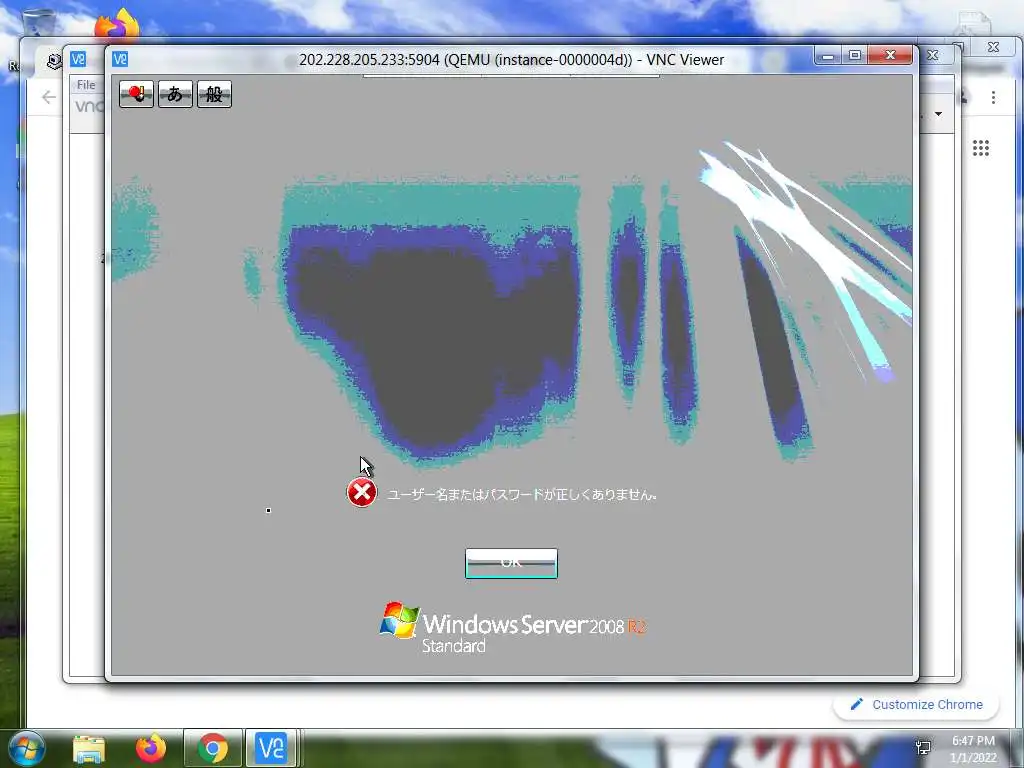Image resolution: width=1024 pixels, height=768 pixels.
Task: Close the Chrome browser window
Action: (x=993, y=47)
